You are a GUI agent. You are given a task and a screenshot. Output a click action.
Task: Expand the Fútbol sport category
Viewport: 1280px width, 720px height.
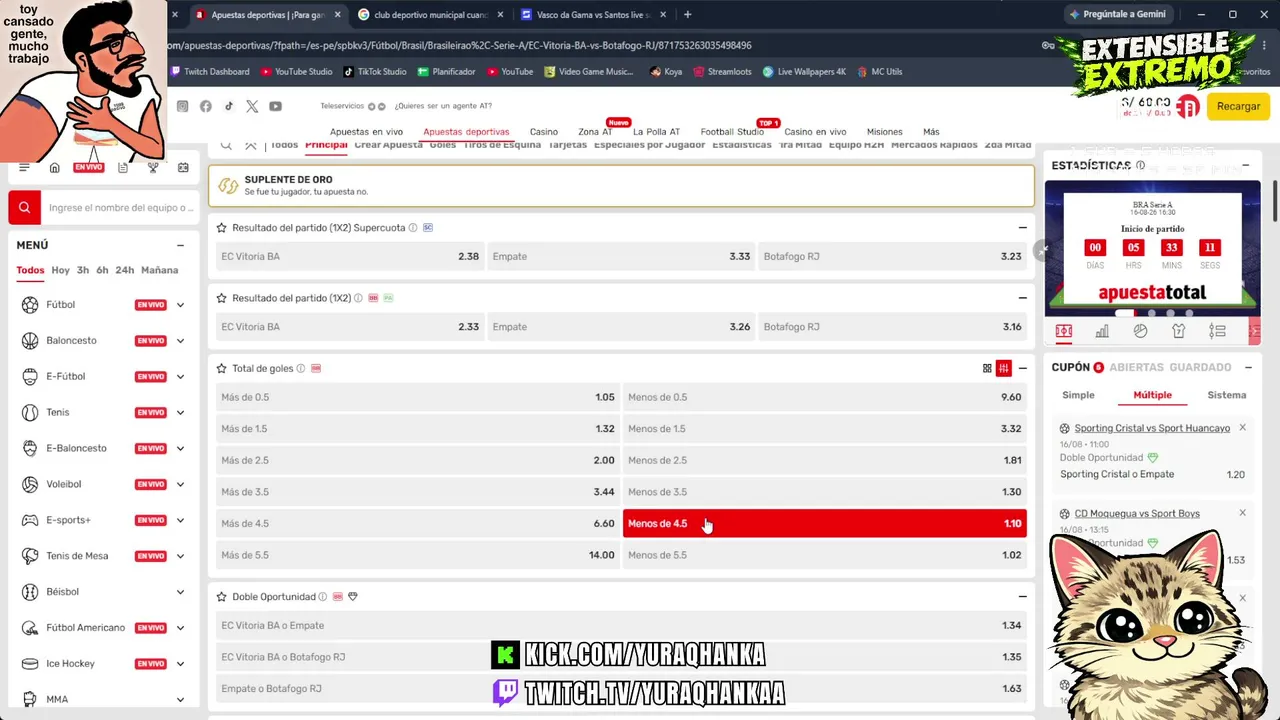pyautogui.click(x=180, y=305)
